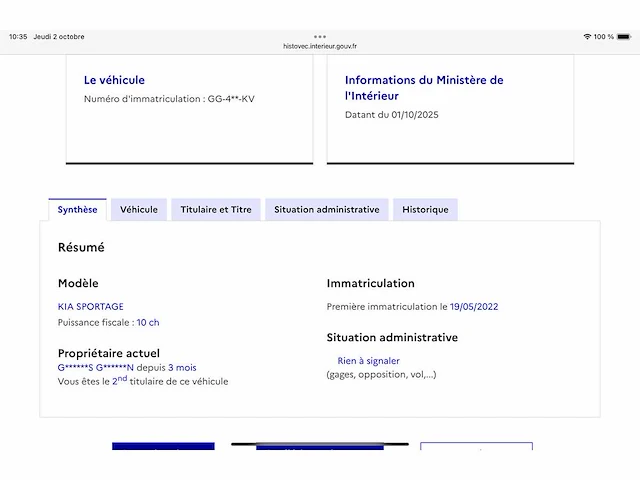Screen dimensions: 640x480
Task: Click the first registration date 19/05/2022
Action: click(x=474, y=306)
